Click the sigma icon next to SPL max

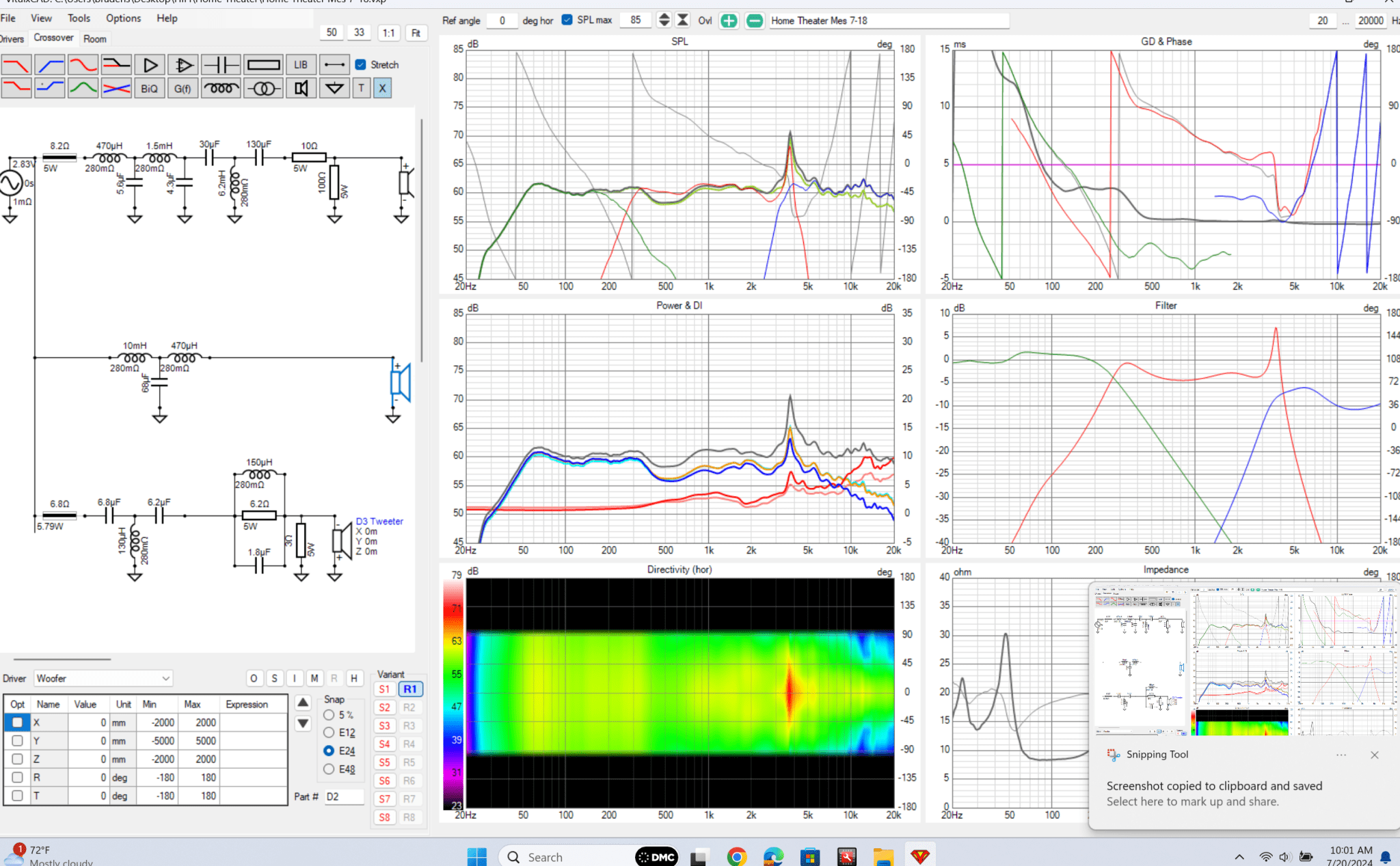[683, 20]
